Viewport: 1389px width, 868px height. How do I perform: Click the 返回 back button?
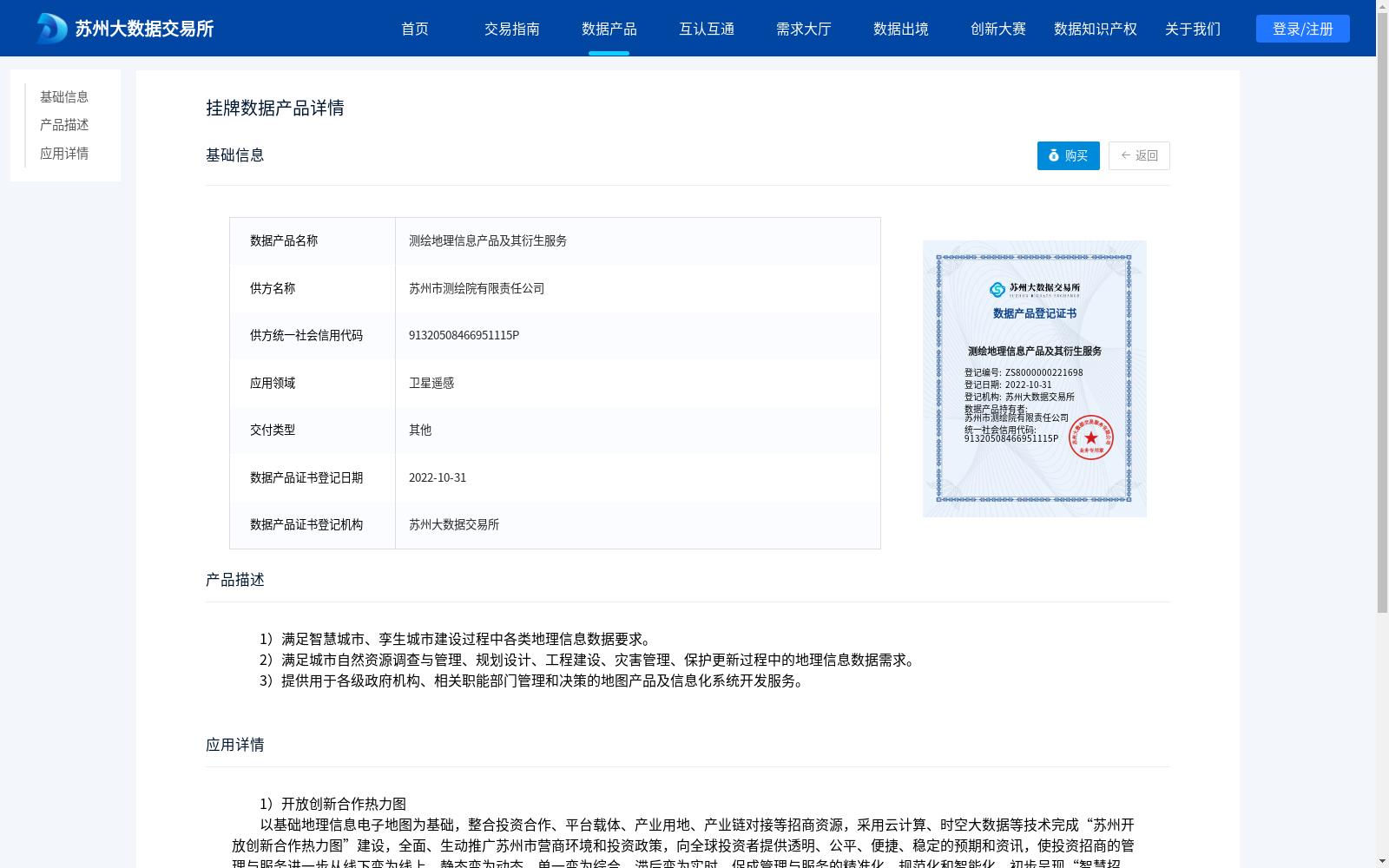point(1139,155)
